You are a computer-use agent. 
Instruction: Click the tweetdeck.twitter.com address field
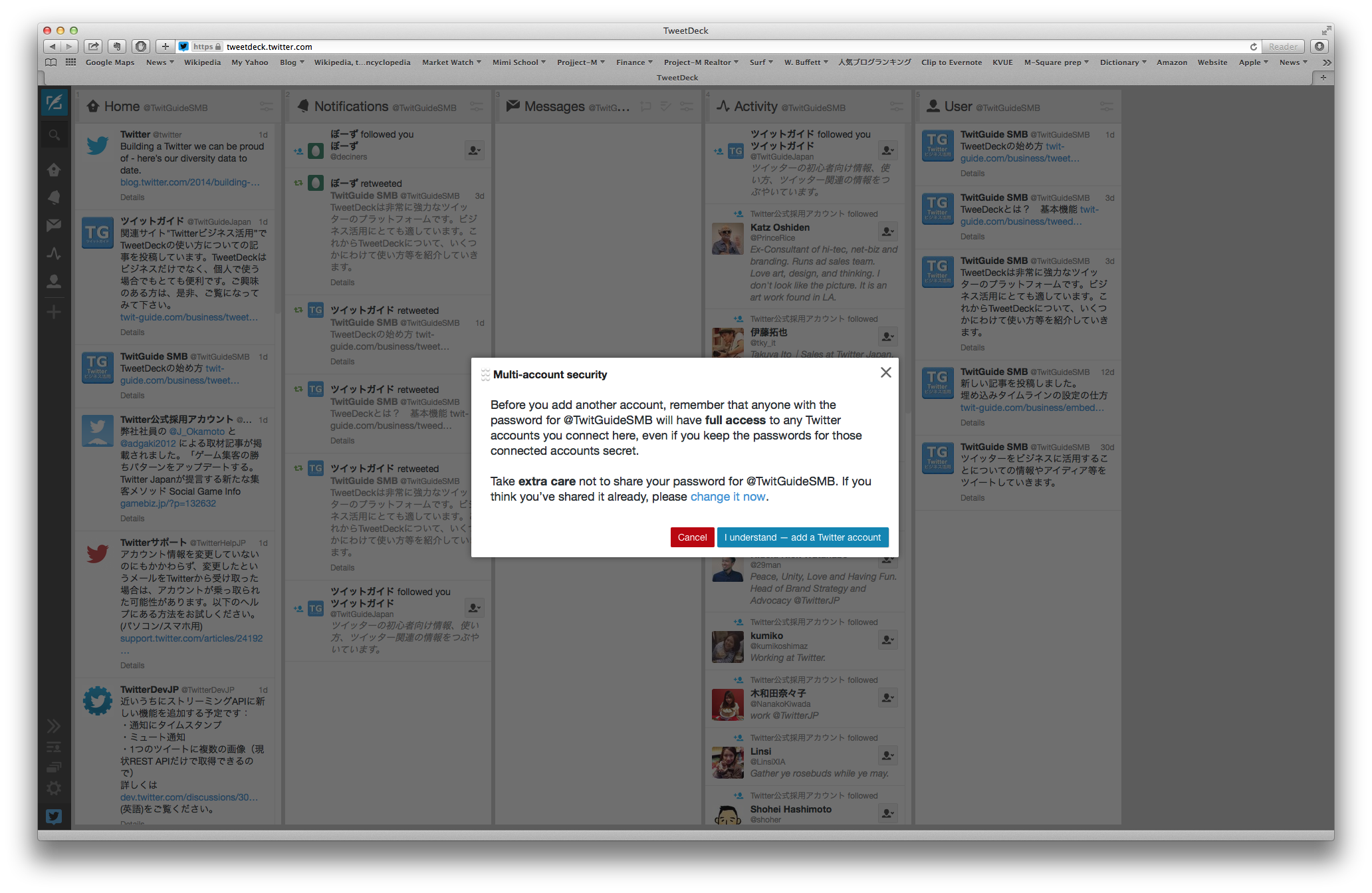718,47
